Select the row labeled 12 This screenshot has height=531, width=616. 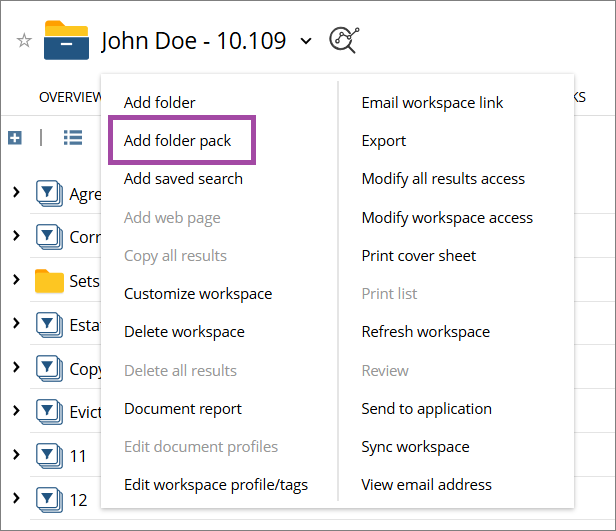coord(78,500)
